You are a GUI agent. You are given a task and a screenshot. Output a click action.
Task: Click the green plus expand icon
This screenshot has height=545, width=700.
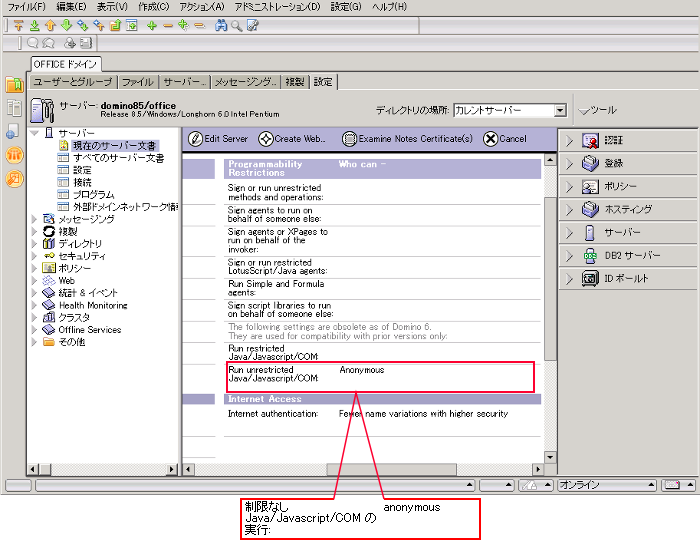[x=151, y=25]
